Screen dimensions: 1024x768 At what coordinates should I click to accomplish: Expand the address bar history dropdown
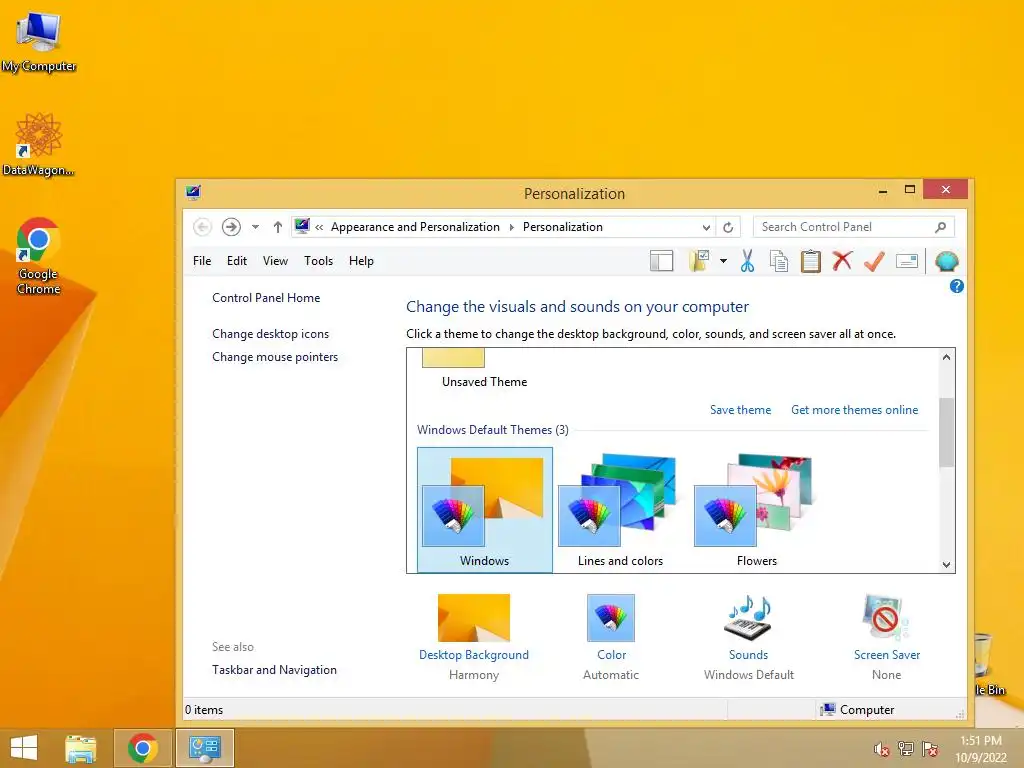click(x=706, y=227)
